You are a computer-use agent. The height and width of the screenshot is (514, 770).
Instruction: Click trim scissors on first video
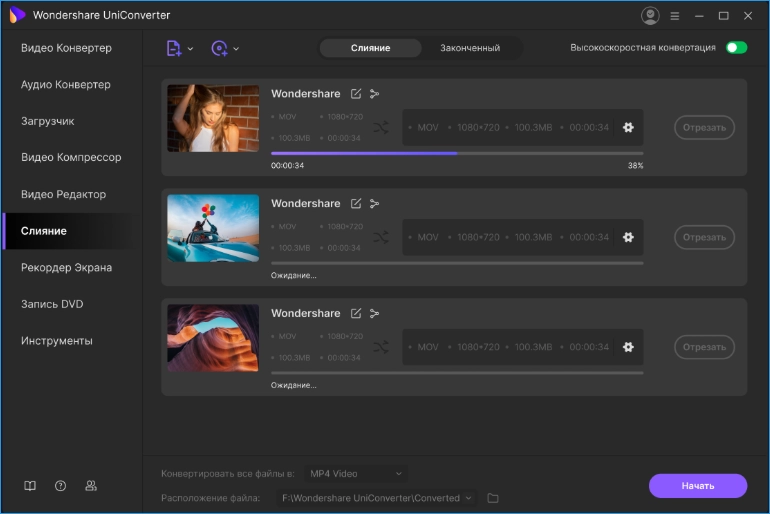coord(374,94)
